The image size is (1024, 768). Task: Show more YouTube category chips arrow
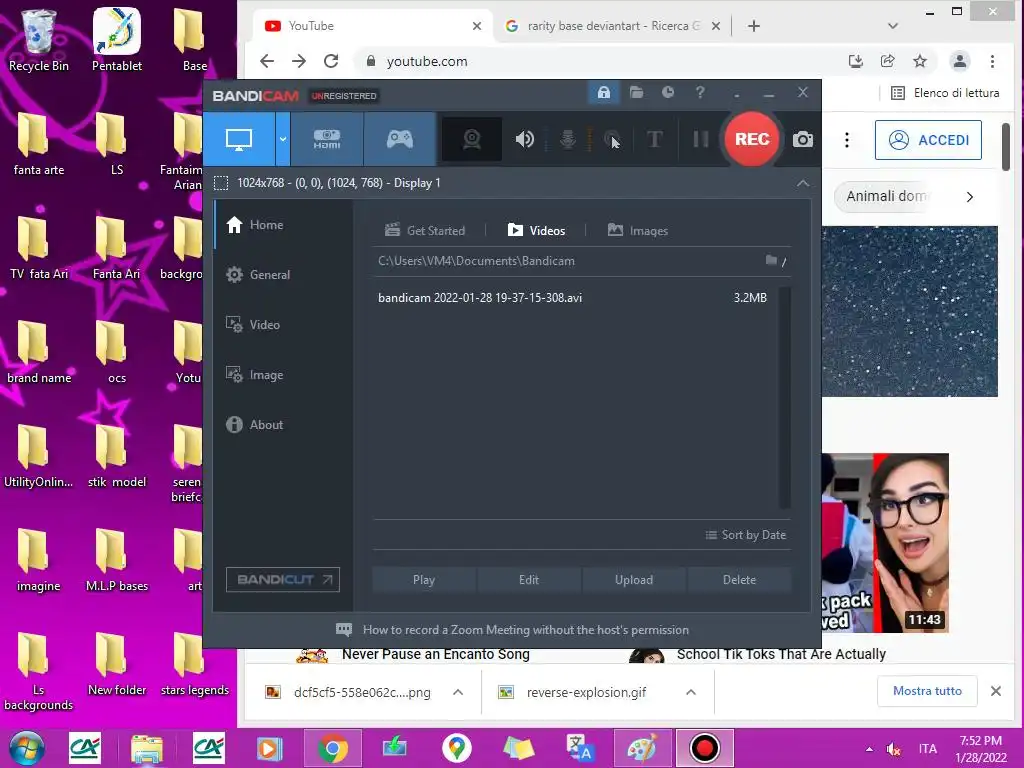[x=970, y=197]
